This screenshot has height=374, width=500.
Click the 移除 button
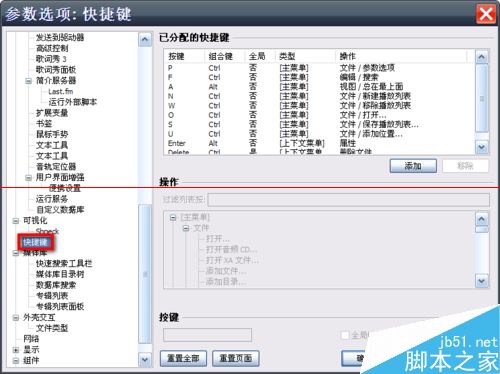[x=465, y=166]
